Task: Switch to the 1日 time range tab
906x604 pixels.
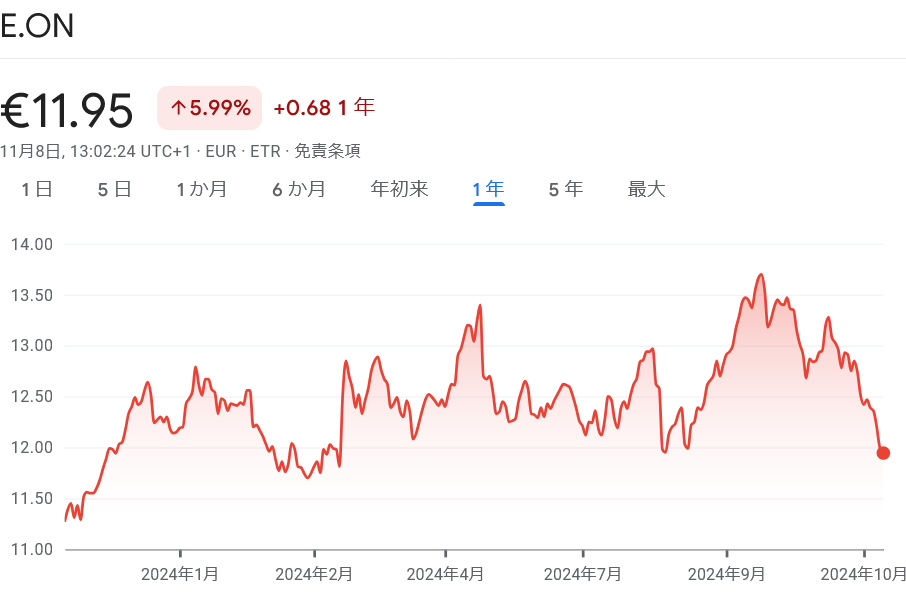Action: coord(35,188)
